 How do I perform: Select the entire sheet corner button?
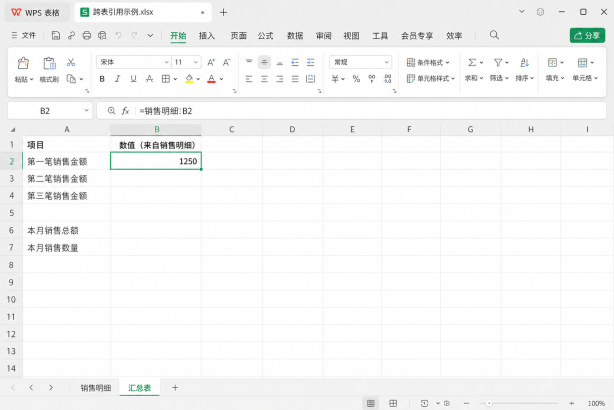[13, 130]
